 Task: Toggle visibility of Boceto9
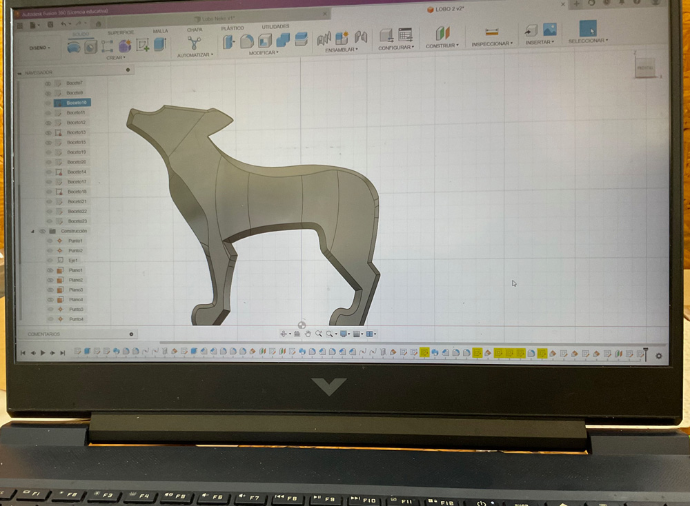pyautogui.click(x=48, y=93)
